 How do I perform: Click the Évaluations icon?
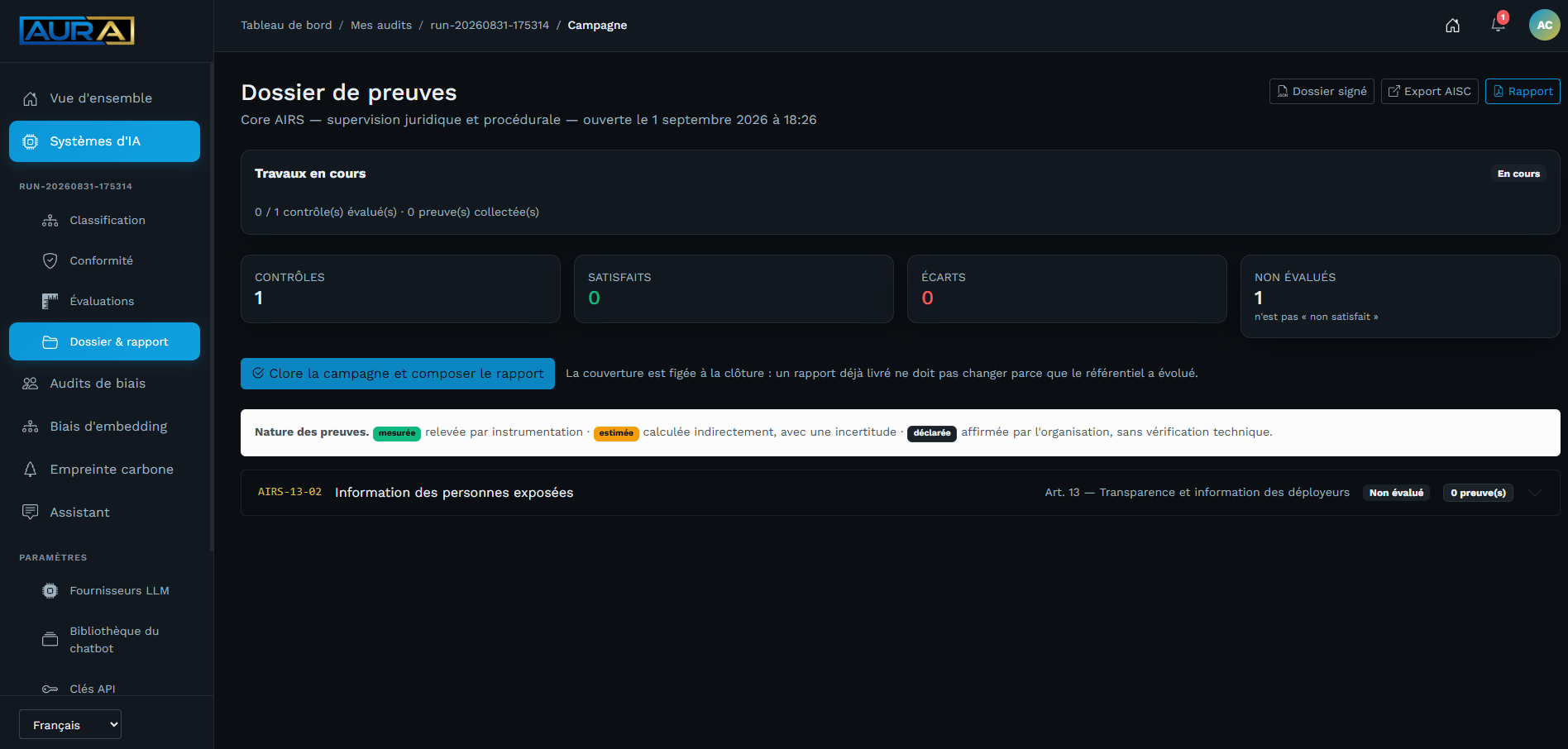pos(50,302)
